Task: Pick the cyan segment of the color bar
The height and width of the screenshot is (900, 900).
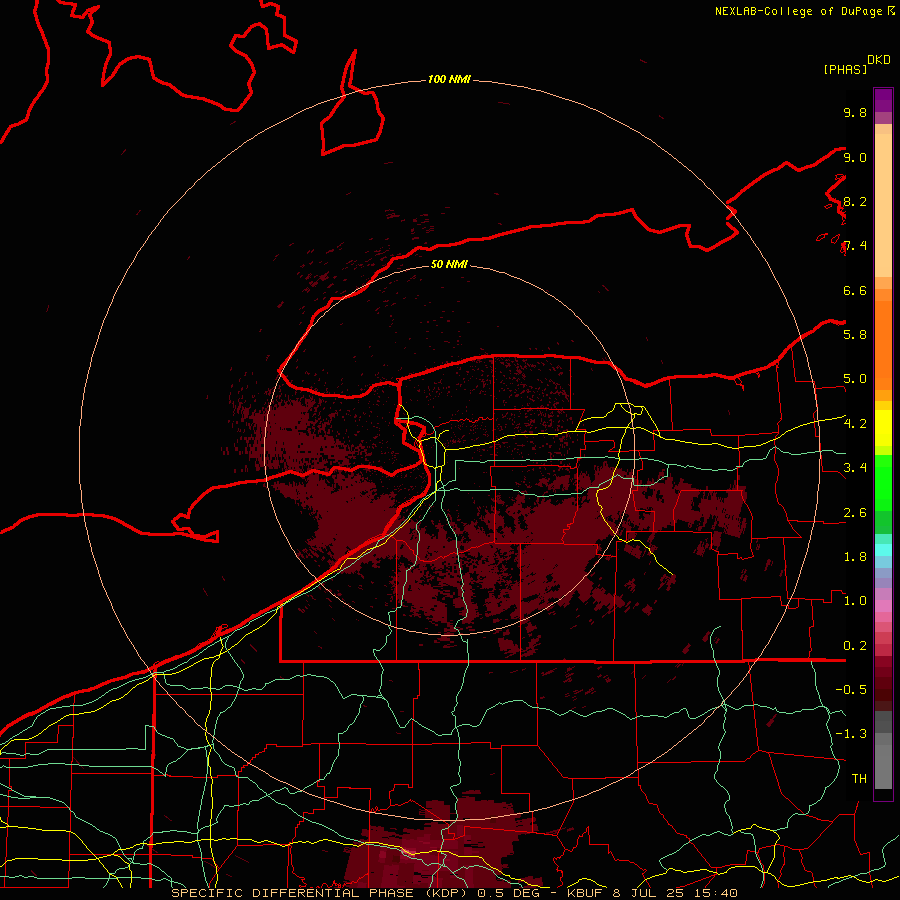Action: pyautogui.click(x=883, y=550)
